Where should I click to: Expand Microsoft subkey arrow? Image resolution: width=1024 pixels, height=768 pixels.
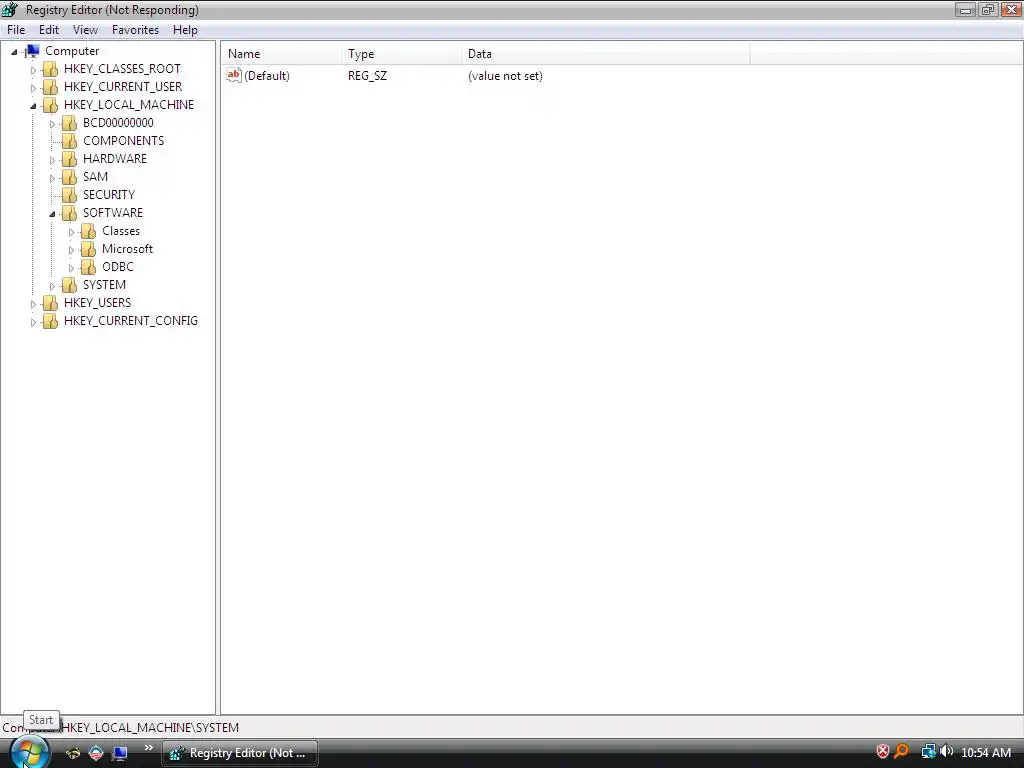point(71,249)
